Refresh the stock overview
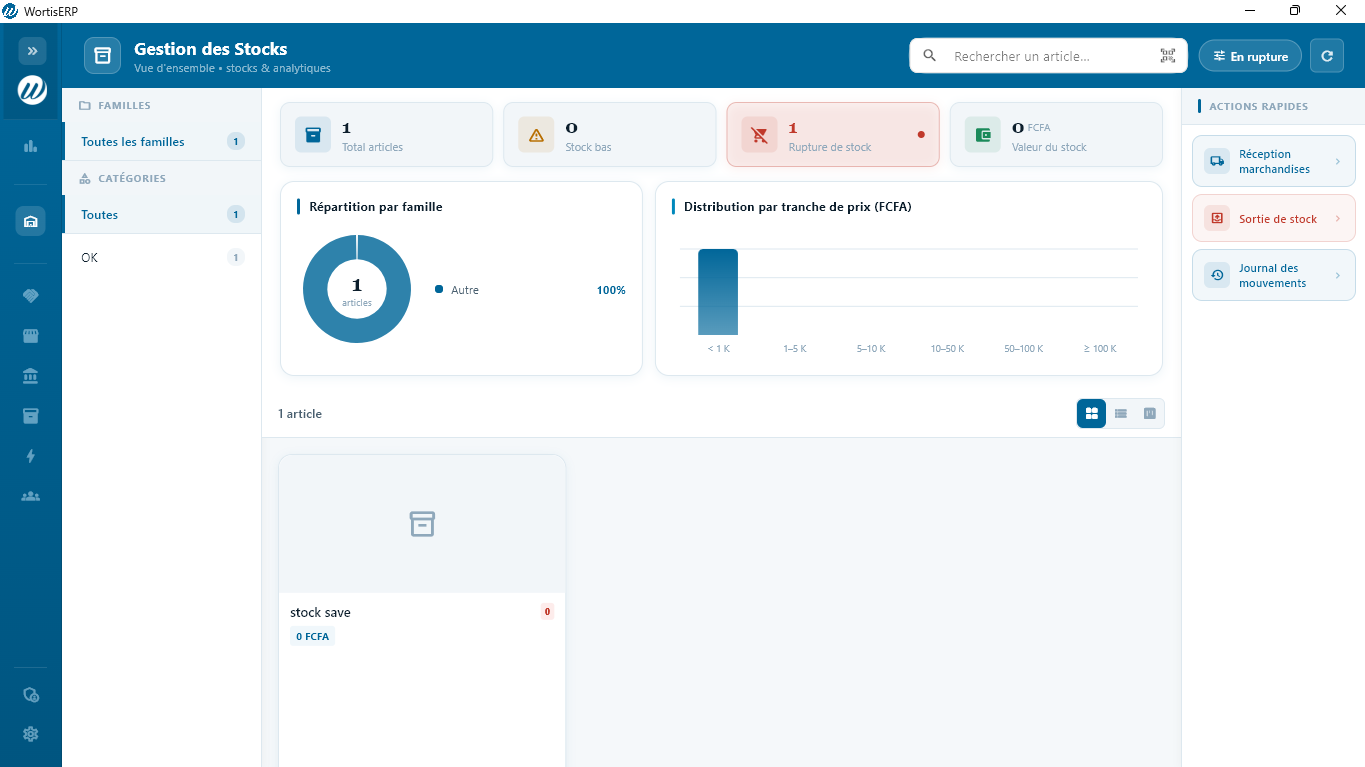This screenshot has height=767, width=1365. pos(1327,55)
